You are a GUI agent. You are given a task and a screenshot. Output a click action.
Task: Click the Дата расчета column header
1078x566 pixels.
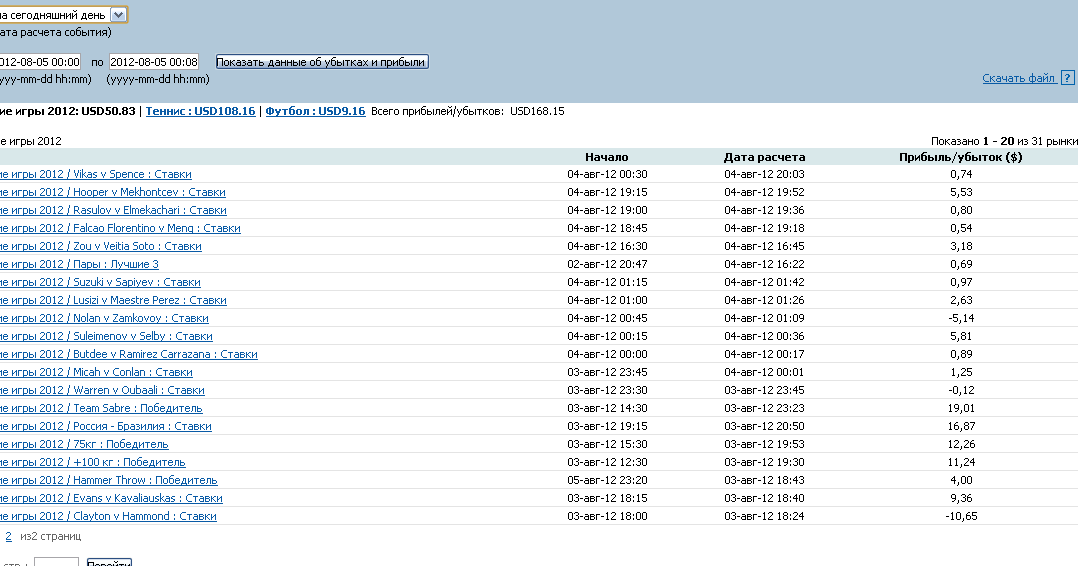(x=764, y=157)
